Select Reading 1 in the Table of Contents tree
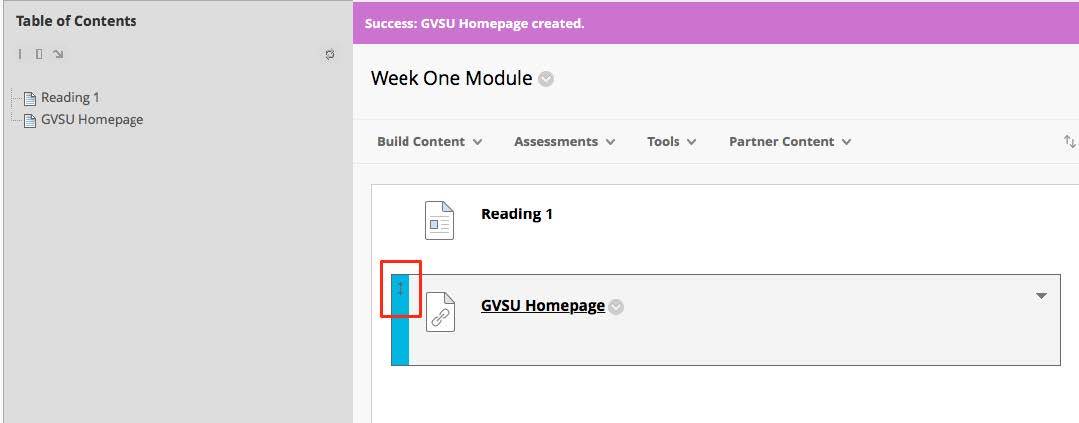The height and width of the screenshot is (423, 1079). click(69, 98)
